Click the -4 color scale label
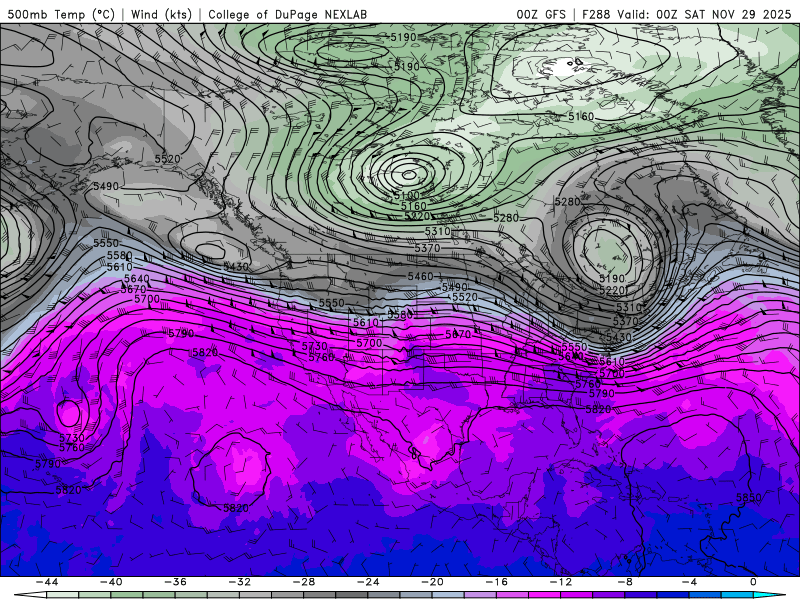The width and height of the screenshot is (800, 600). (690, 582)
